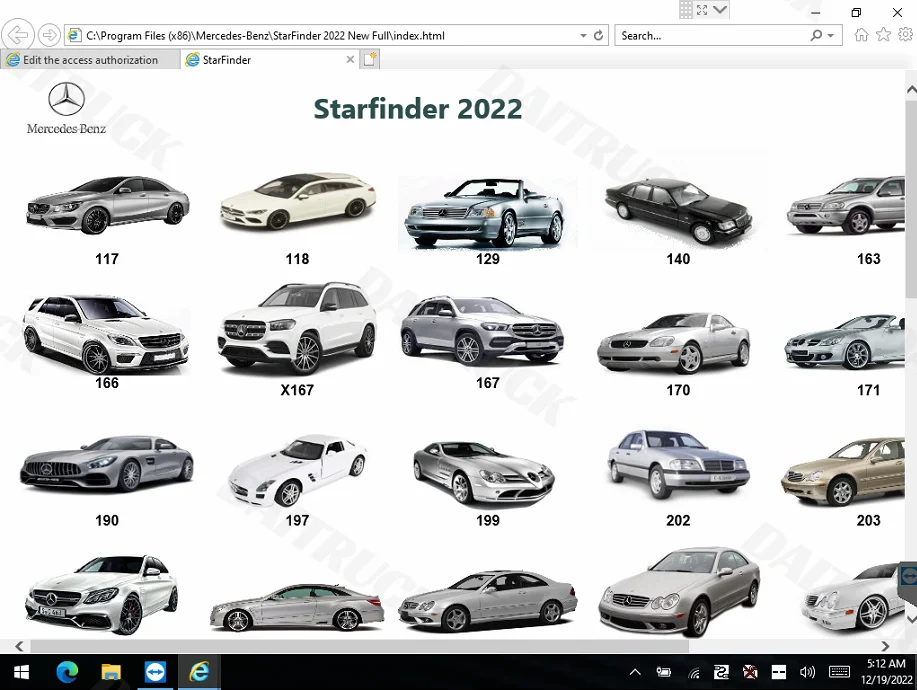
Task: Open the browser Home page icon
Action: tap(861, 35)
